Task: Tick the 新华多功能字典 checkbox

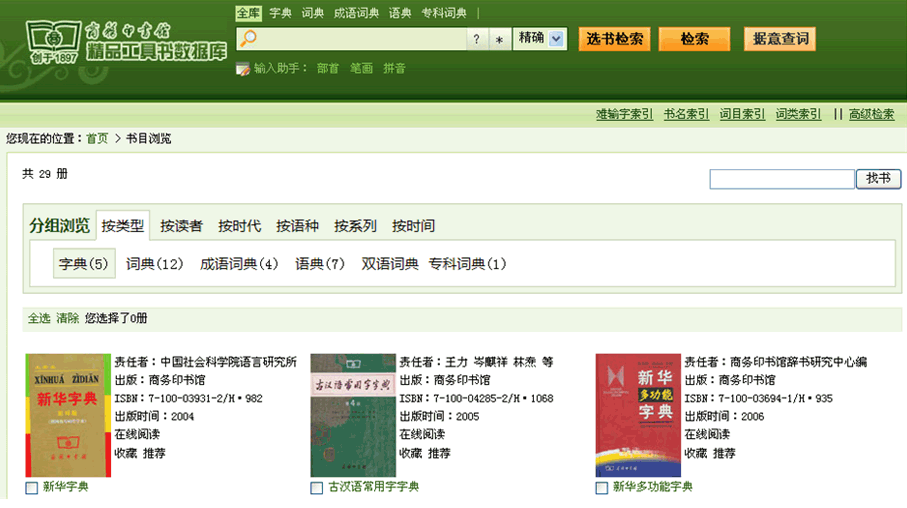Action: 602,488
